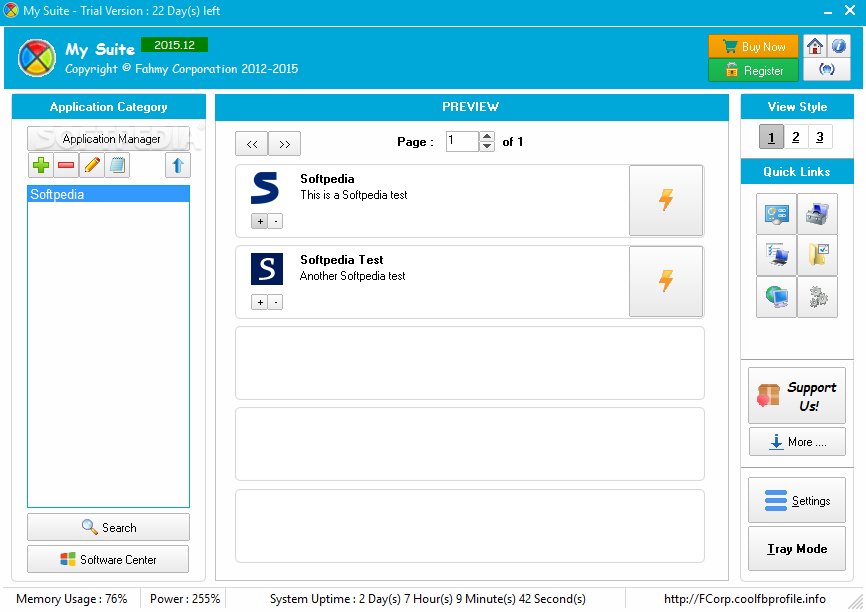
Task: Open Application Manager
Action: 109,139
